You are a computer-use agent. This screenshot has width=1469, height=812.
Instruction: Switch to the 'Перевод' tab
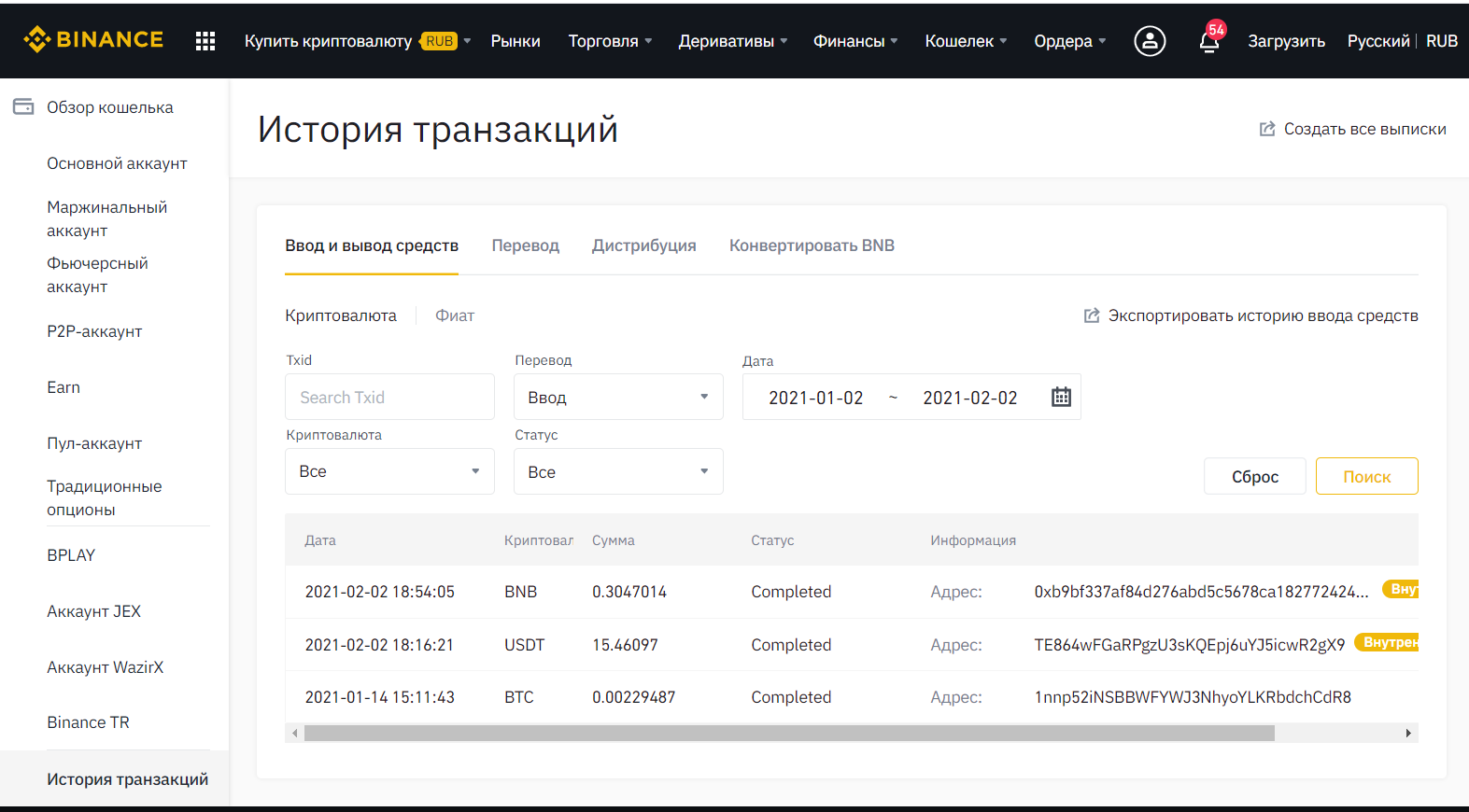526,245
